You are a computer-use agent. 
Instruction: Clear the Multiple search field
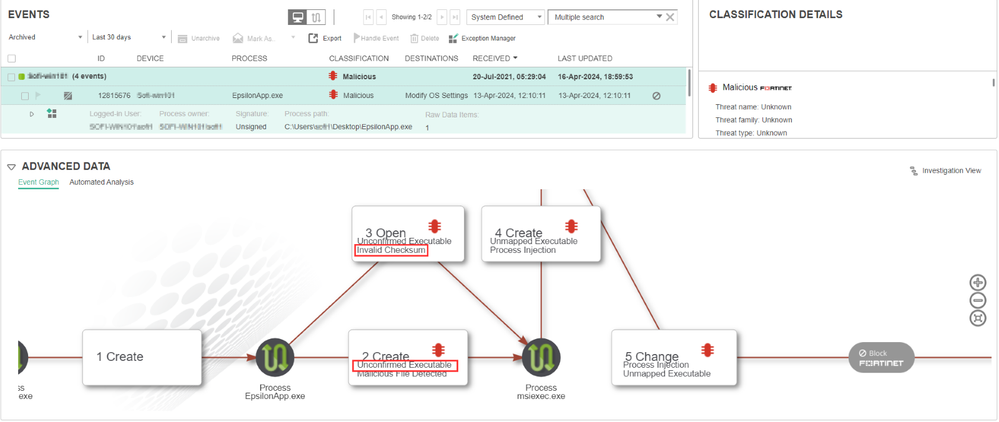click(670, 17)
